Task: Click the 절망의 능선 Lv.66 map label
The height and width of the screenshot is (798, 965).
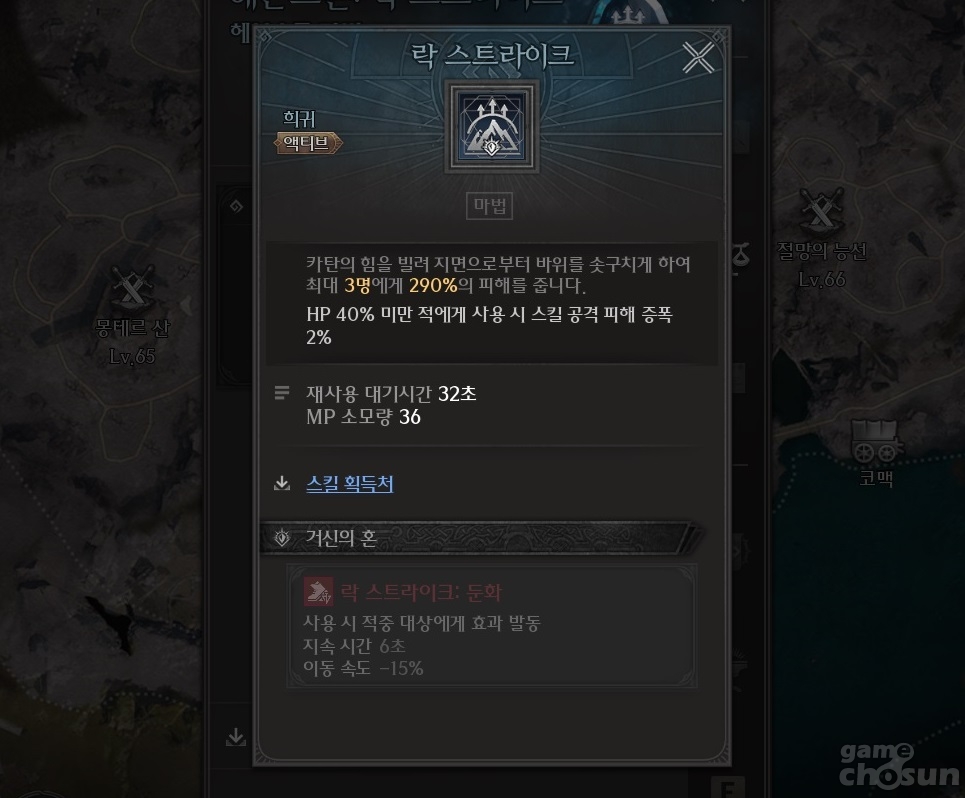Action: [822, 265]
